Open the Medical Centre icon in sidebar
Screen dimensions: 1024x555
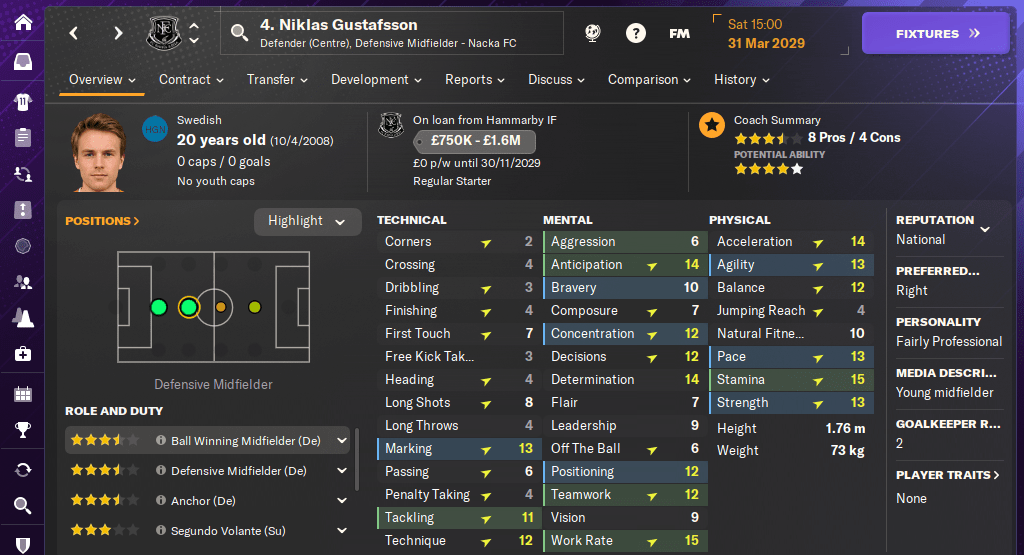coord(22,354)
